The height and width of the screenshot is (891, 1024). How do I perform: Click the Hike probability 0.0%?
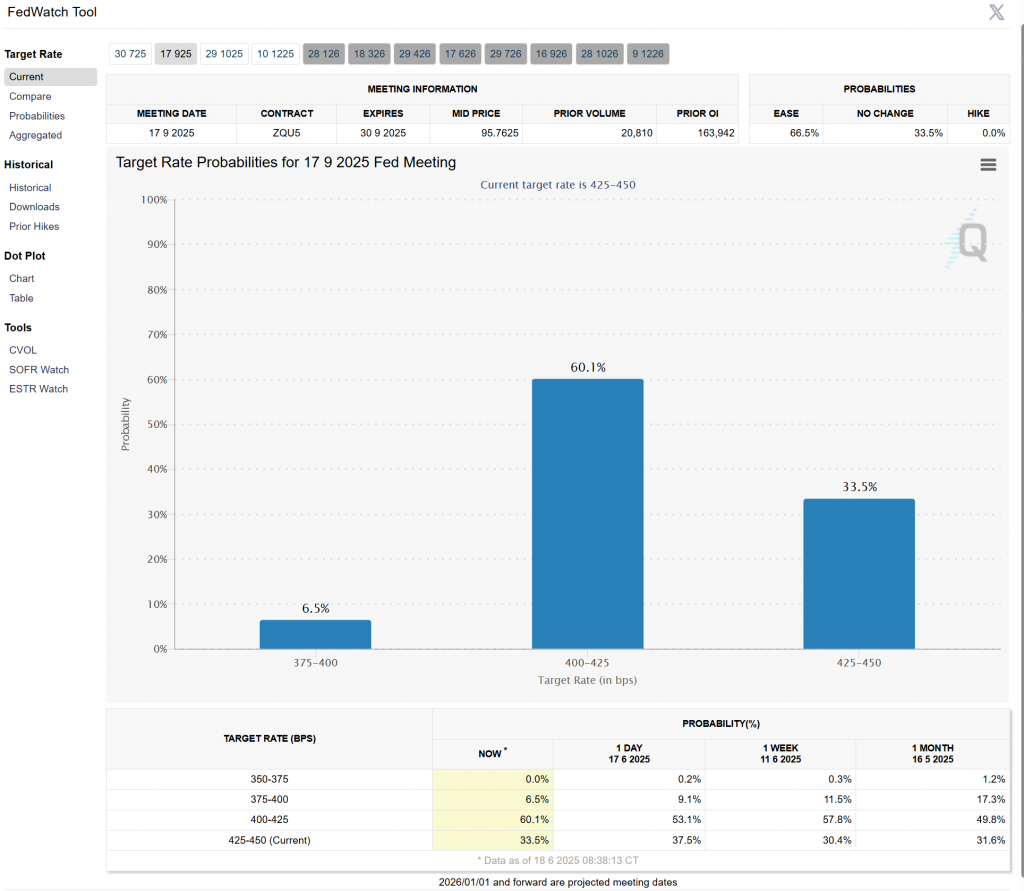click(x=993, y=133)
